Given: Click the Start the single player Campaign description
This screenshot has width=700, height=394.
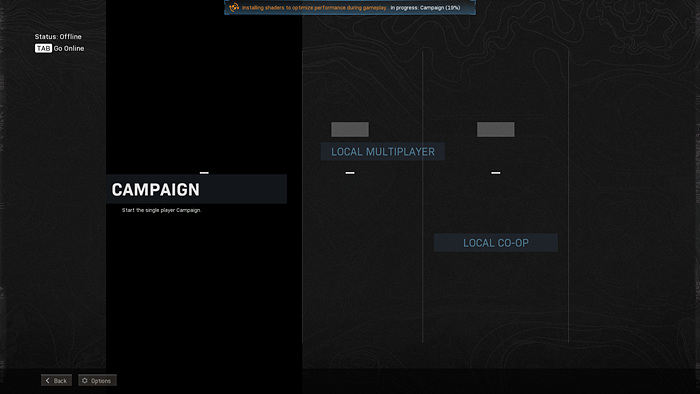Looking at the screenshot, I should 162,210.
